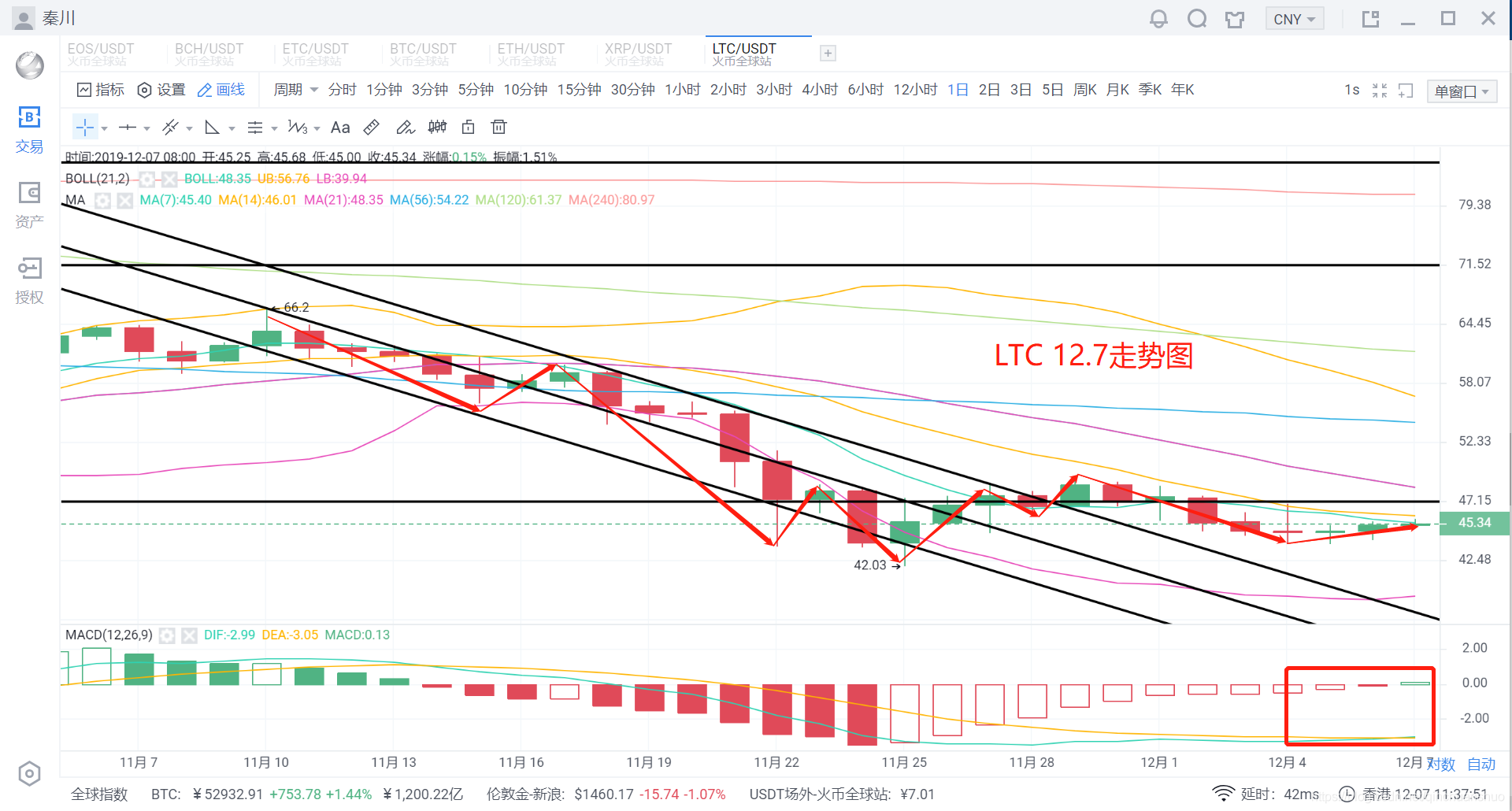
Task: Select the 月K monthly period
Action: (x=1117, y=90)
